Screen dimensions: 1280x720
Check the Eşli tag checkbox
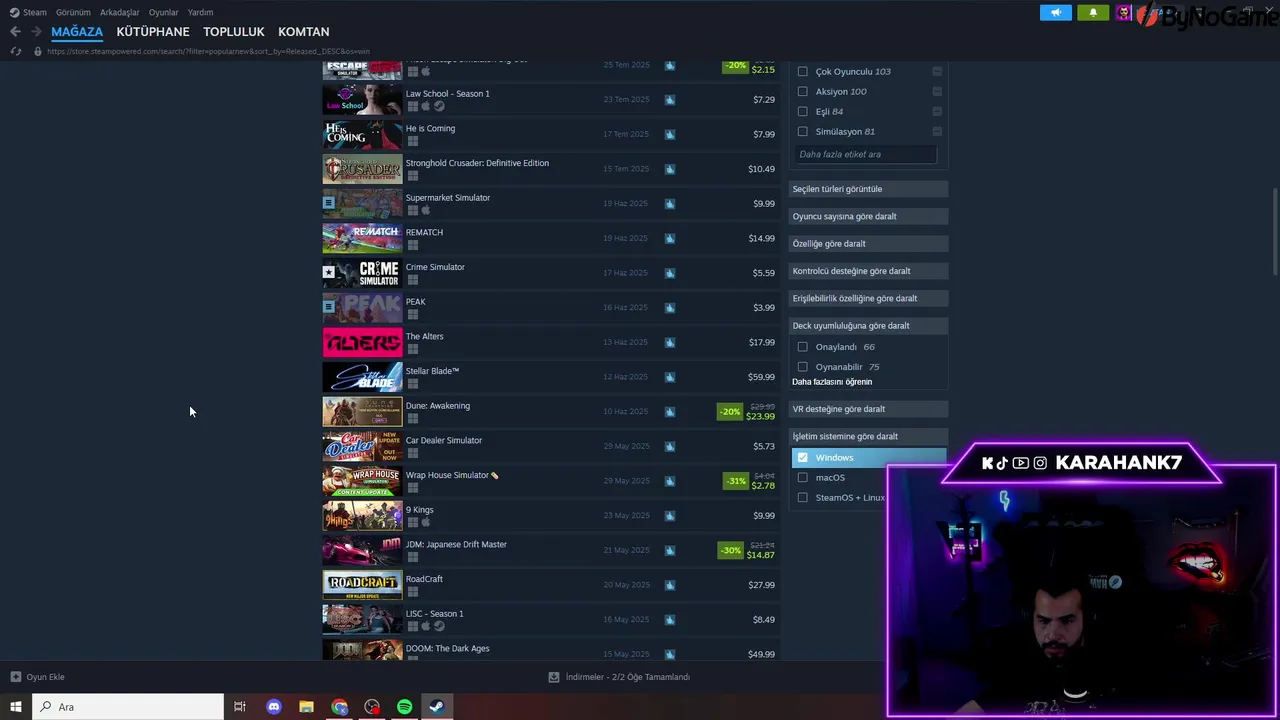click(802, 111)
